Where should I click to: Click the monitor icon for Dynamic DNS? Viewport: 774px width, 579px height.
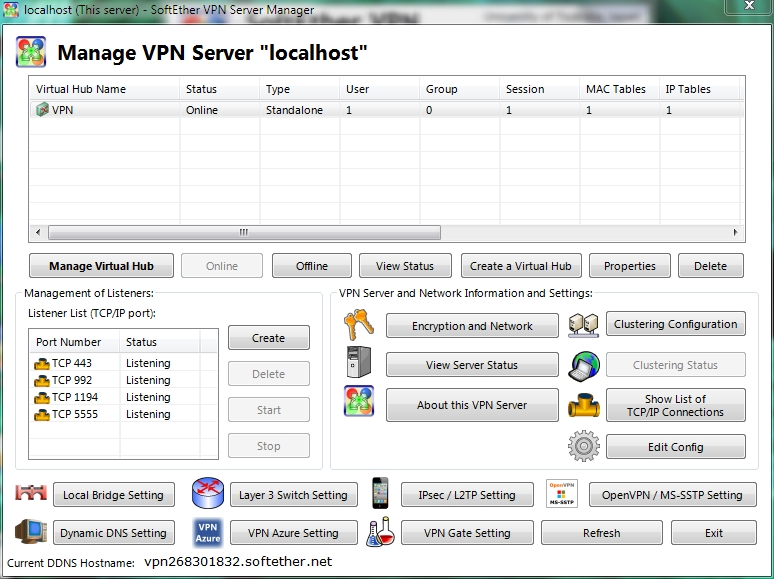coord(31,532)
